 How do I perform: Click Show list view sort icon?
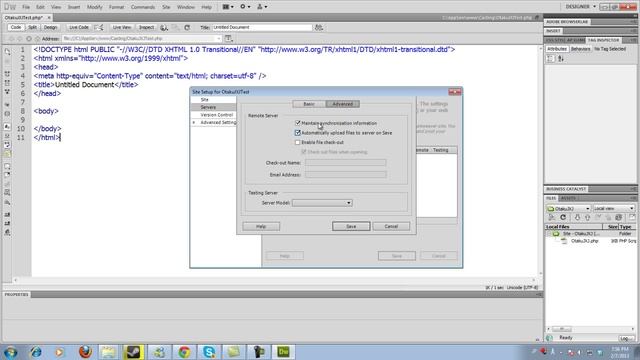click(x=561, y=59)
